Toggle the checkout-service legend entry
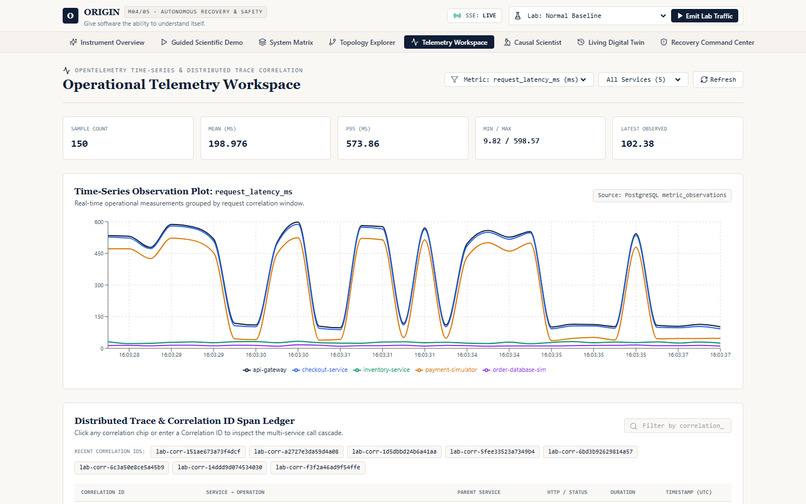Viewport: 806px width, 504px height. coord(320,370)
